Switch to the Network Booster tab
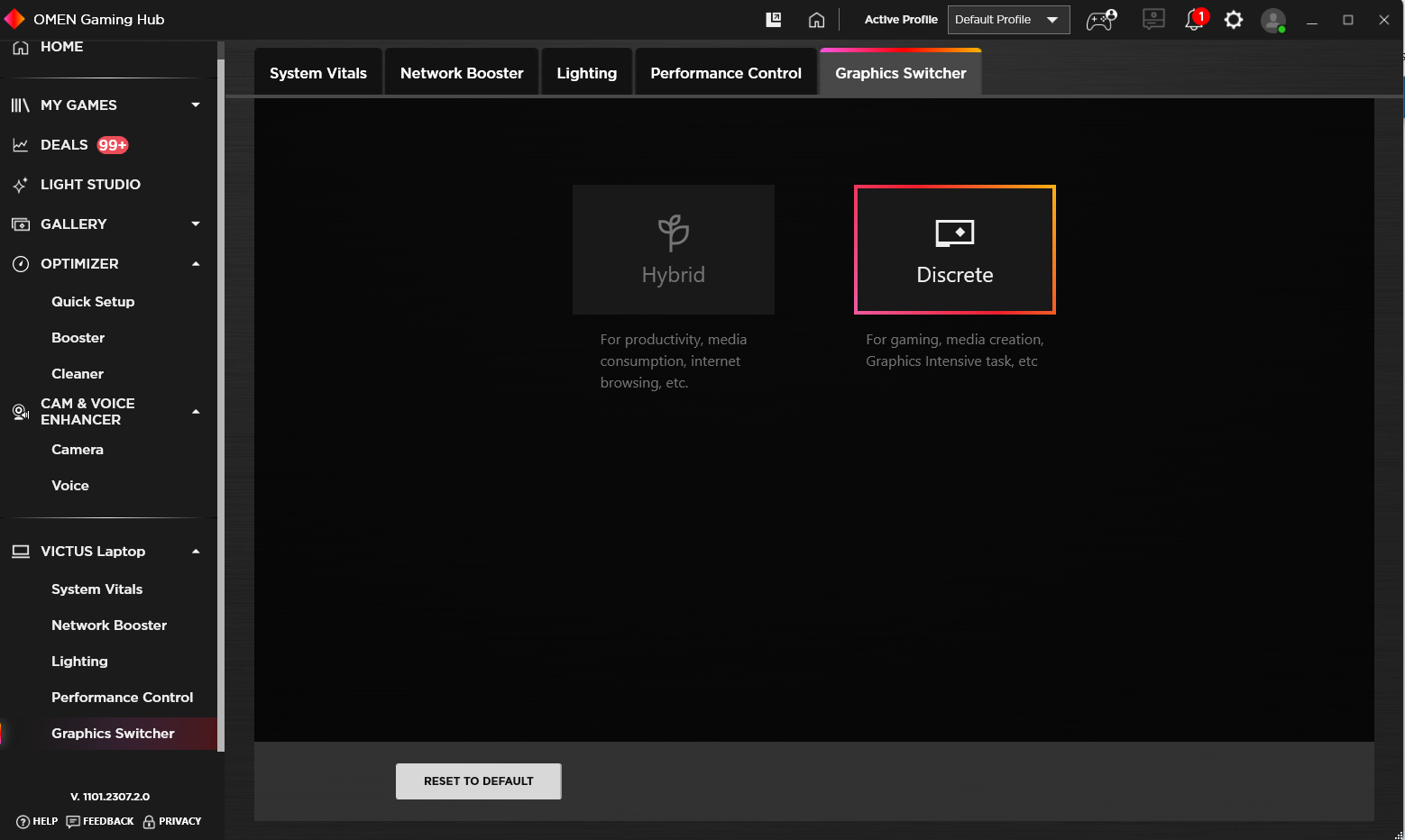The height and width of the screenshot is (840, 1405). [462, 72]
